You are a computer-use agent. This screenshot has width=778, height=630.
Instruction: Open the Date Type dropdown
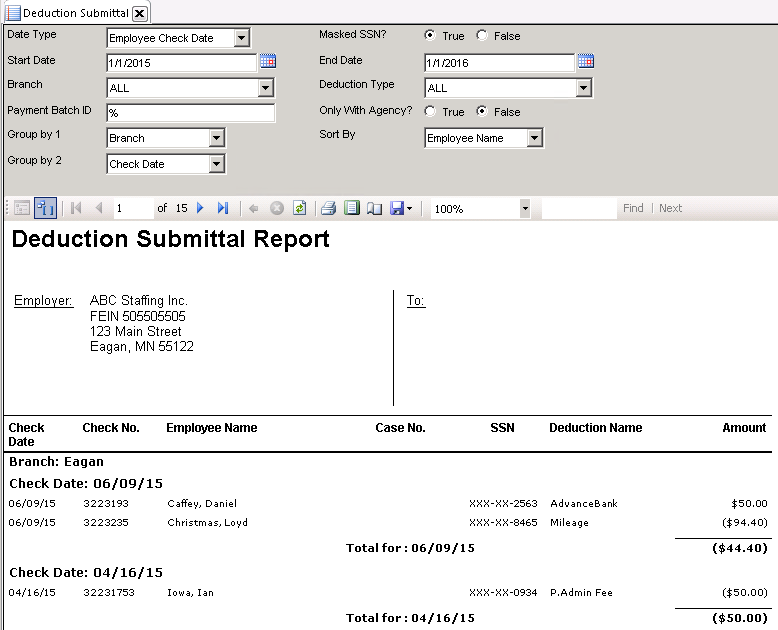pos(241,38)
